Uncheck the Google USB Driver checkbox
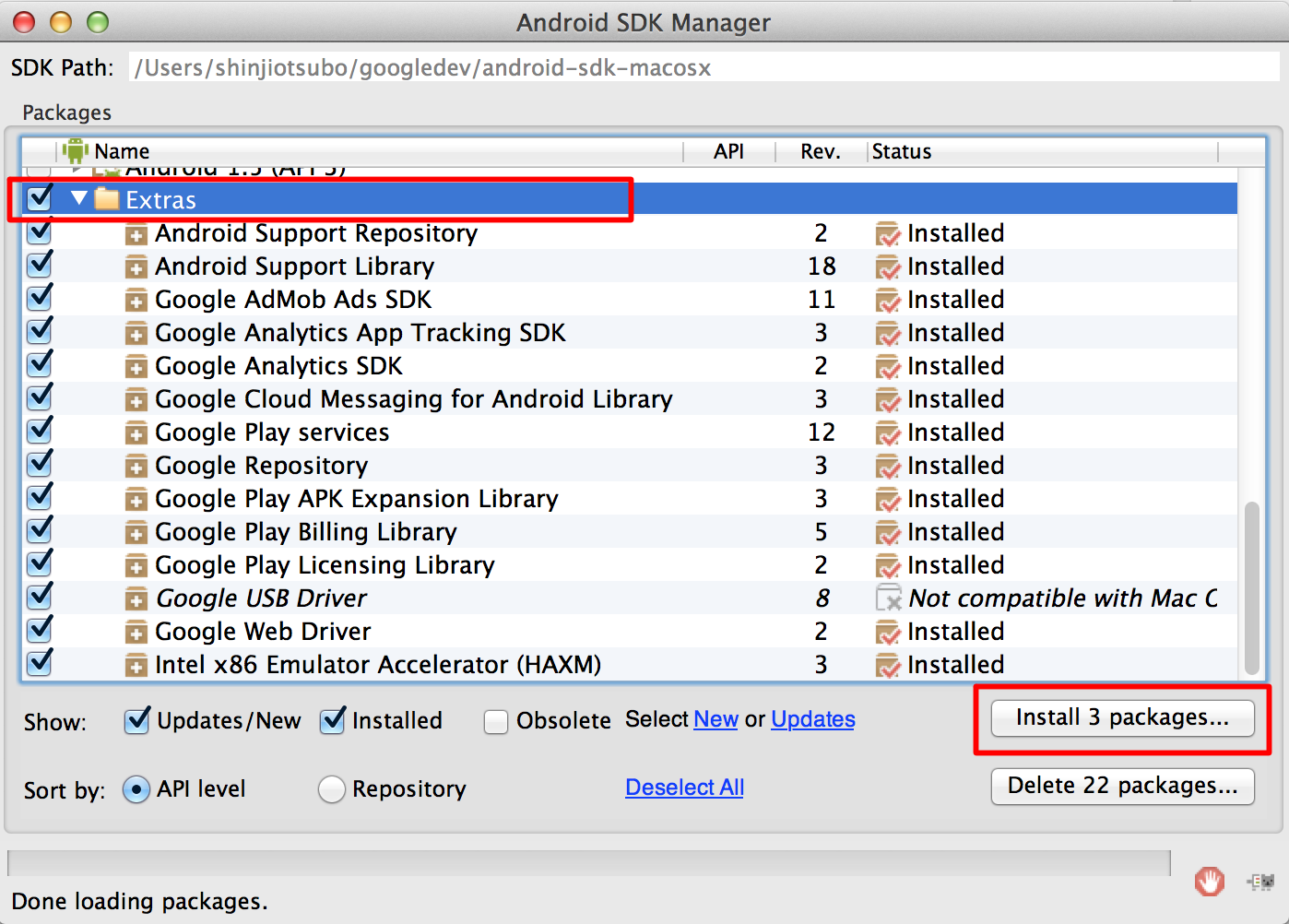The height and width of the screenshot is (924, 1289). coord(40,598)
